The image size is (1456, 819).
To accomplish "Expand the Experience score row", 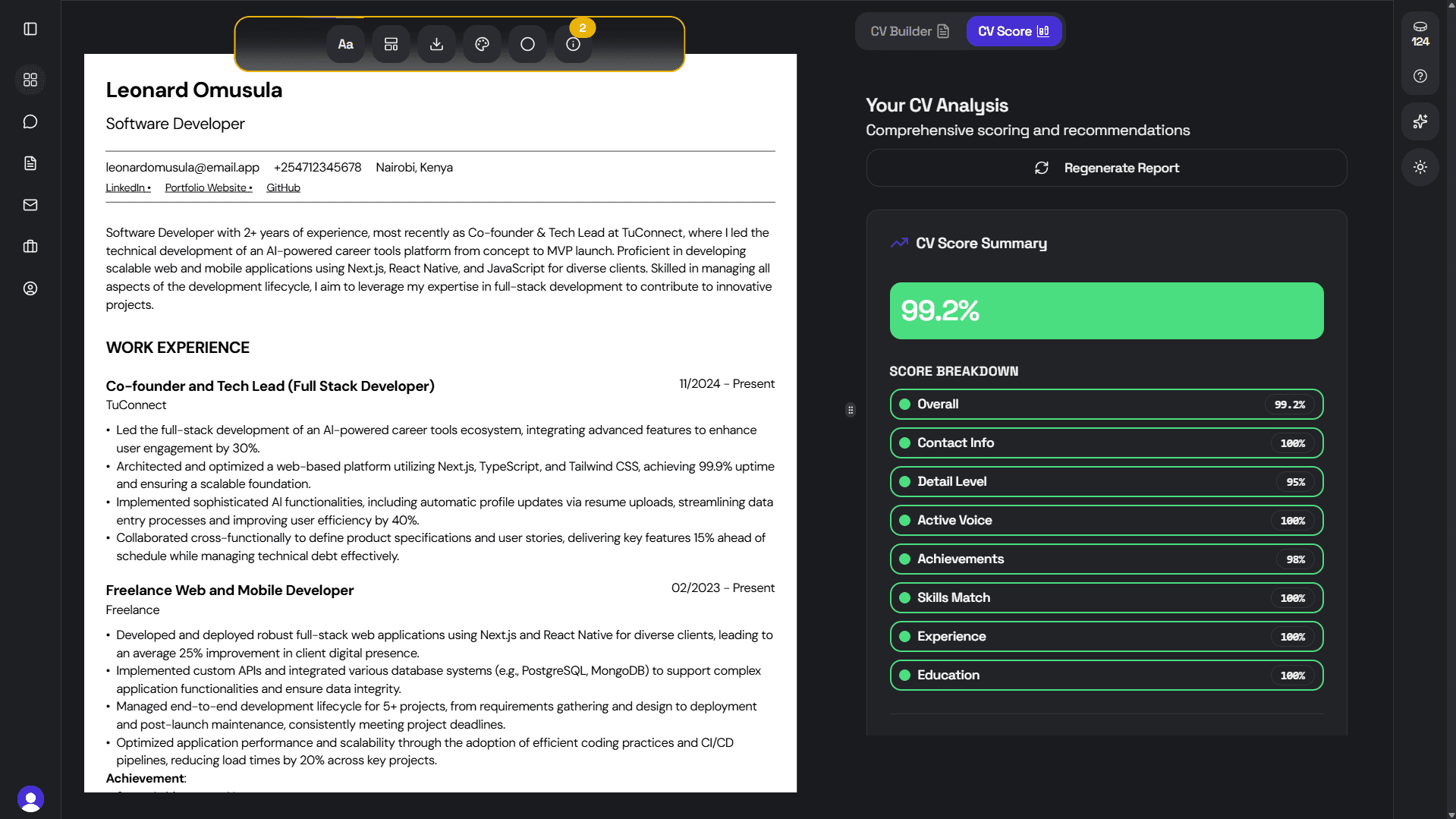I will [x=1106, y=636].
